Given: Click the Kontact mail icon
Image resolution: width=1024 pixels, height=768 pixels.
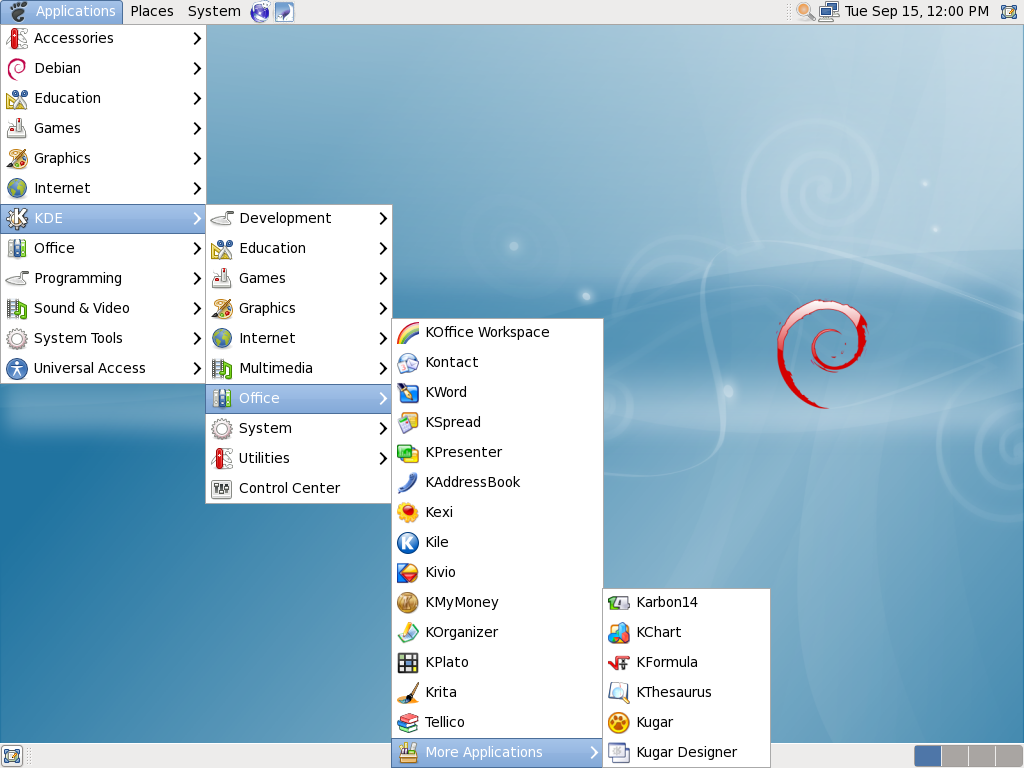Looking at the screenshot, I should tap(408, 362).
